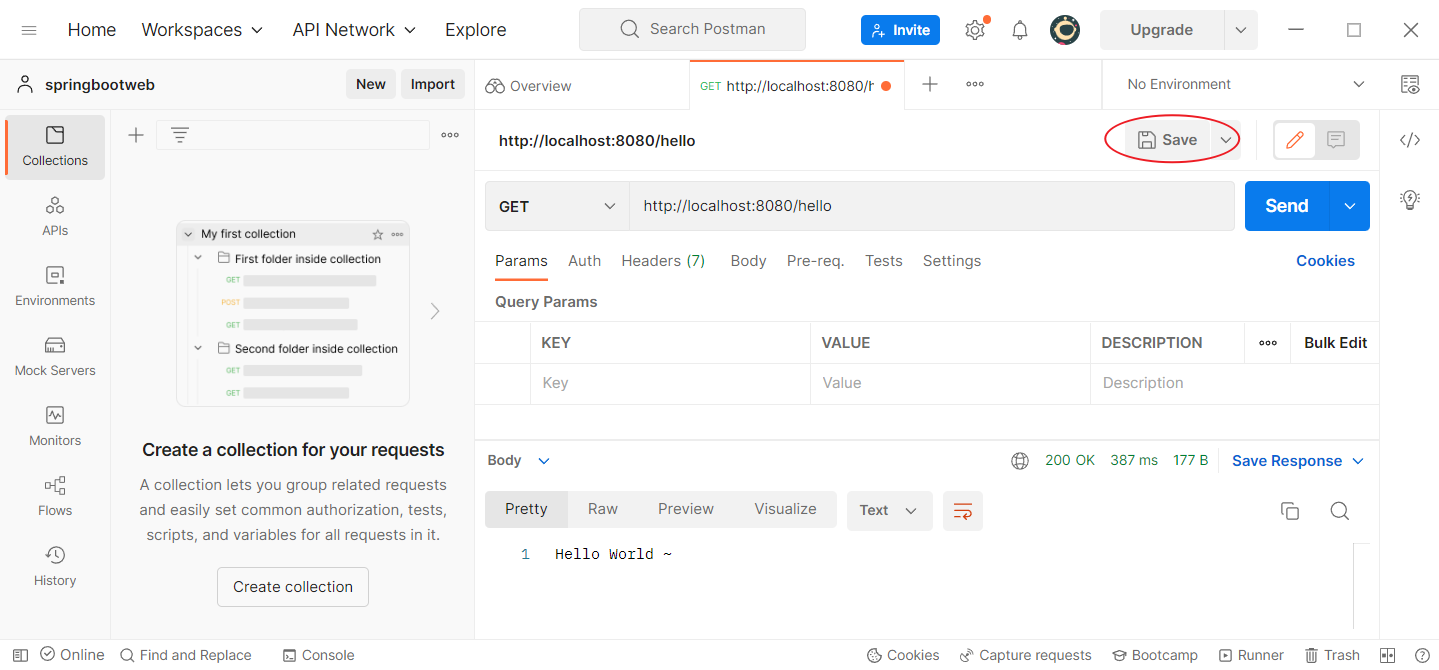Copy the response body with copy icon
This screenshot has height=670, width=1439.
(1290, 511)
